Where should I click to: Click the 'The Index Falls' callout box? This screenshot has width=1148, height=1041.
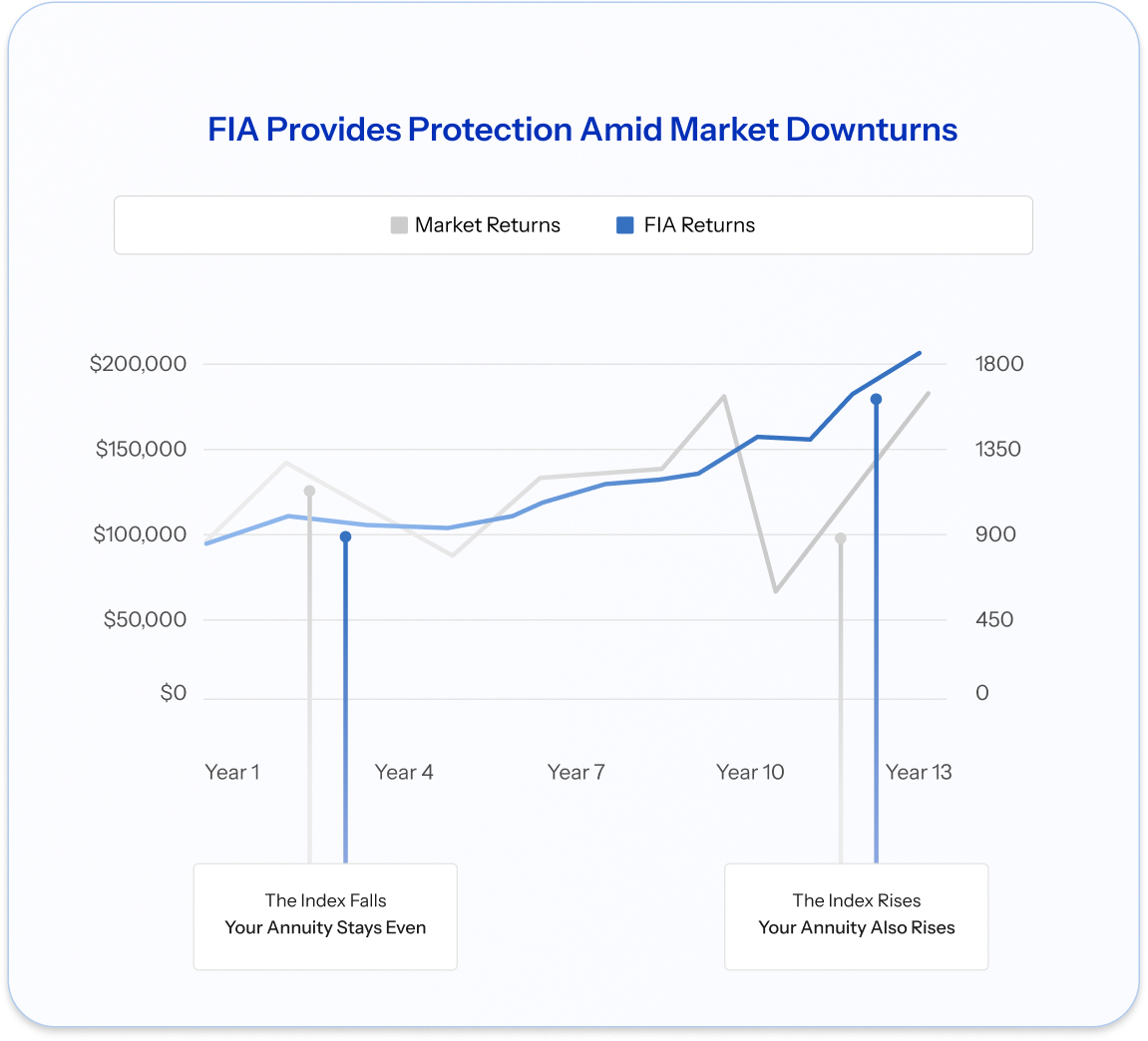click(325, 915)
